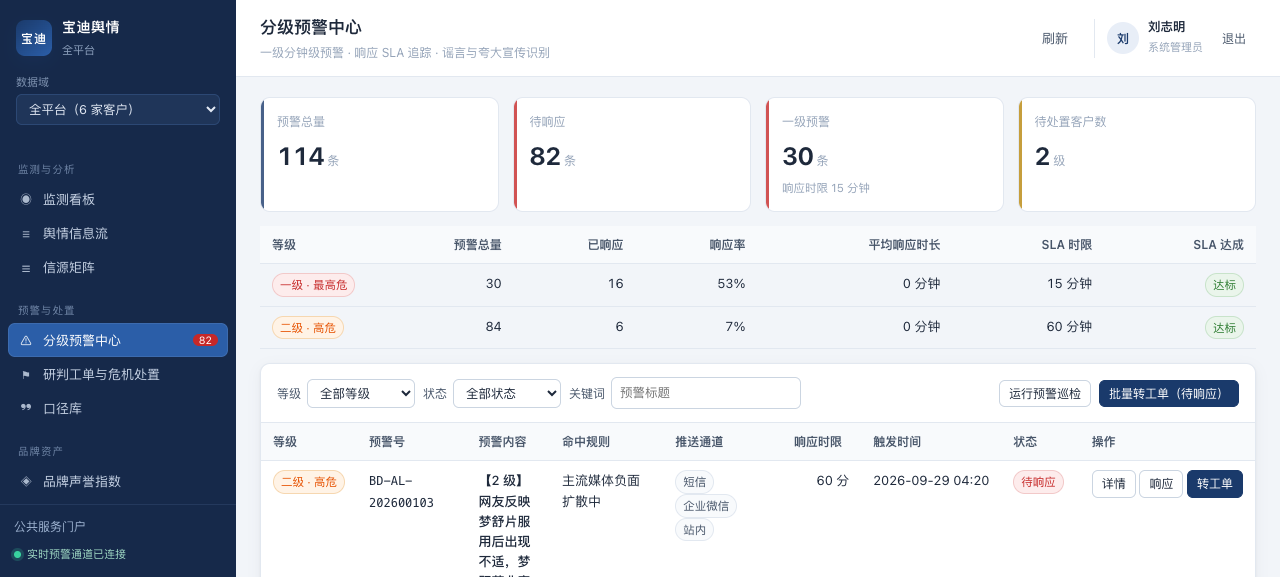The image size is (1280, 577).
Task: Click the 刷新 button
Action: [x=1055, y=38]
